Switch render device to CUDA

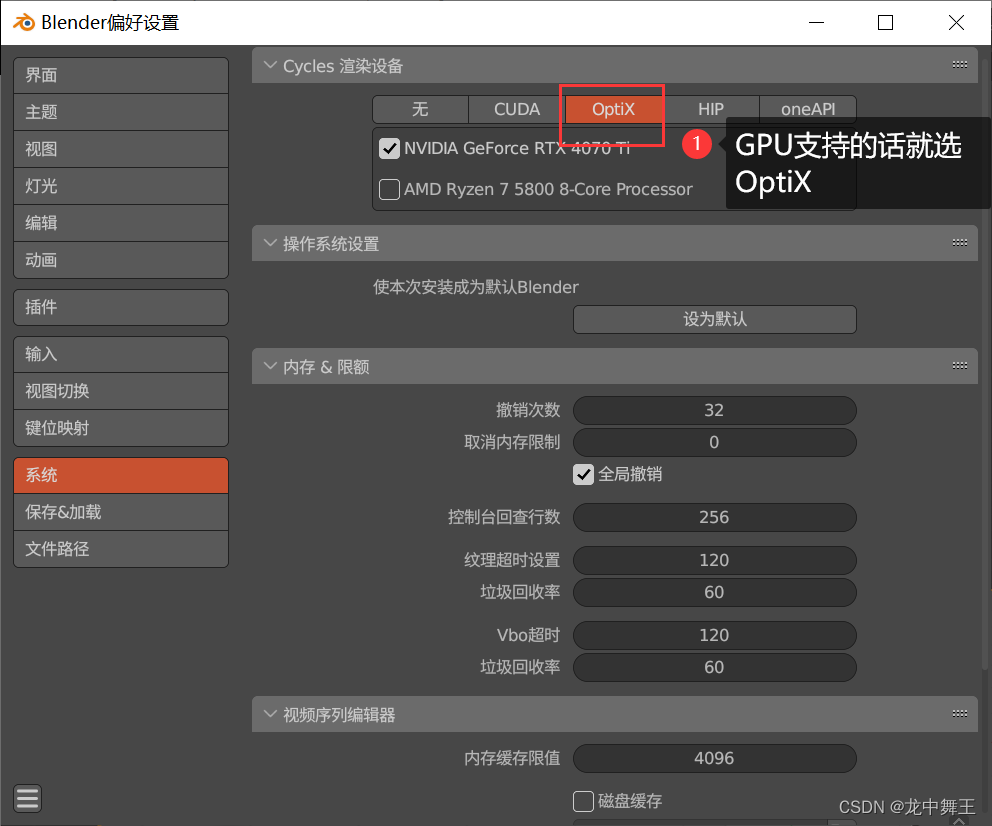(x=516, y=109)
